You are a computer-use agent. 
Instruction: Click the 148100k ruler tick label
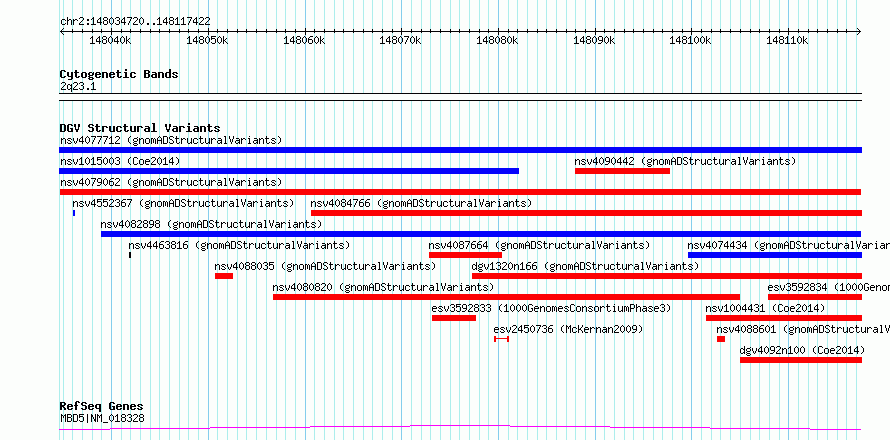tap(691, 41)
